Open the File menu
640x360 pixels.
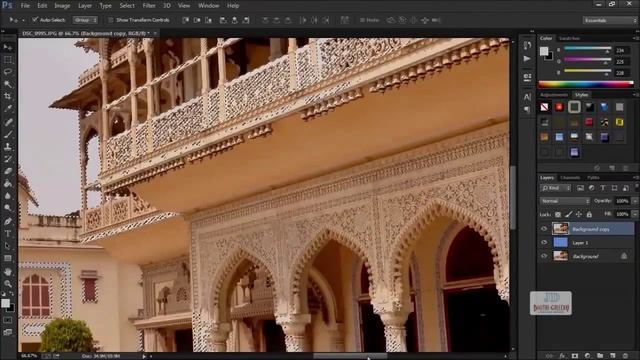click(25, 6)
